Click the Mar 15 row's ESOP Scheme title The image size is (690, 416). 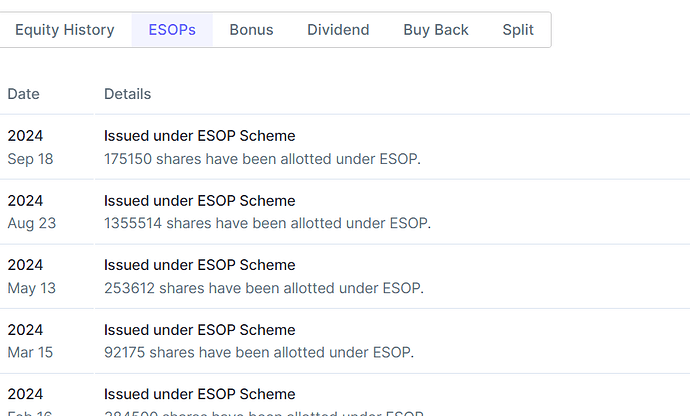200,330
